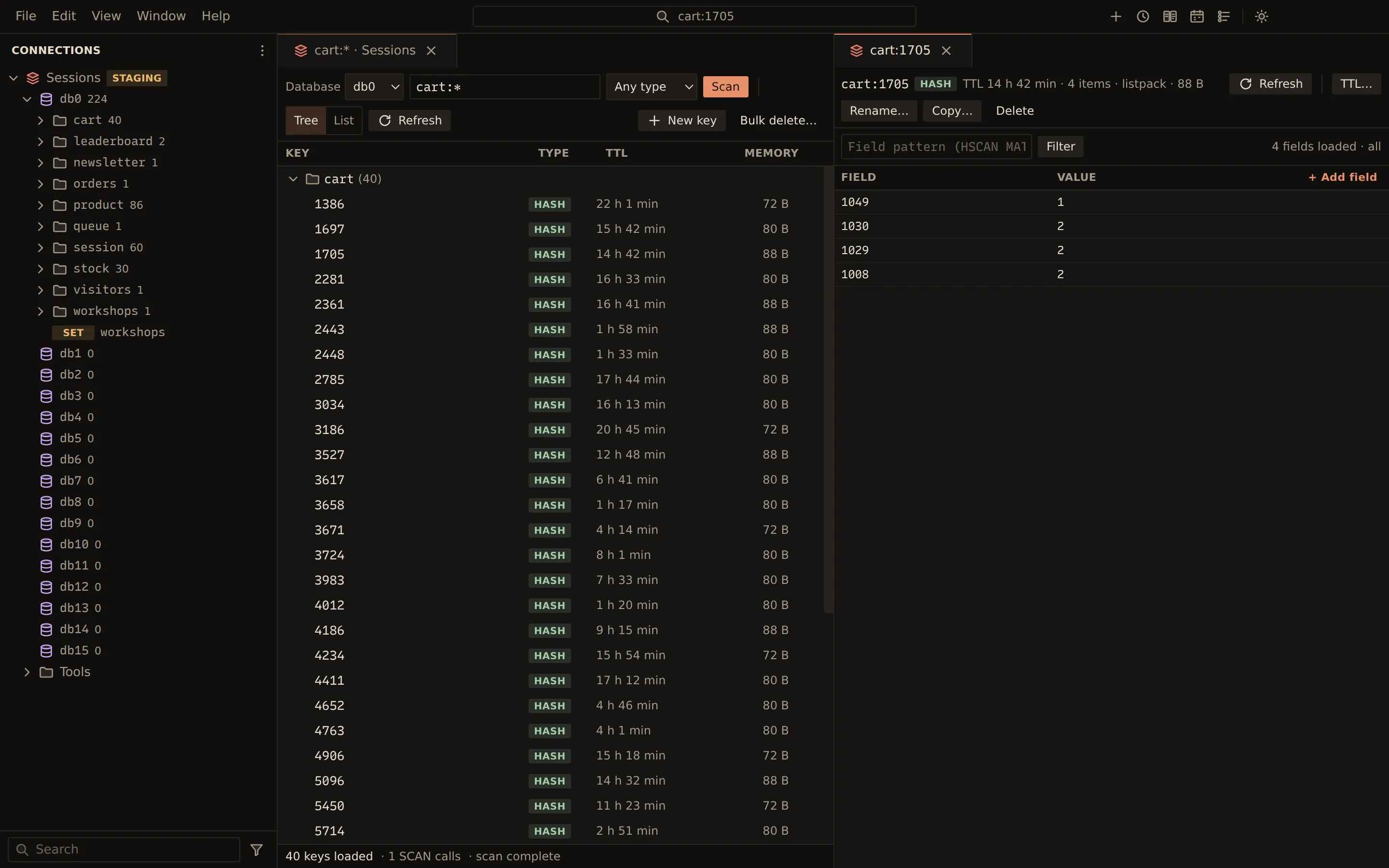
Task: Open the File menu
Action: (26, 16)
